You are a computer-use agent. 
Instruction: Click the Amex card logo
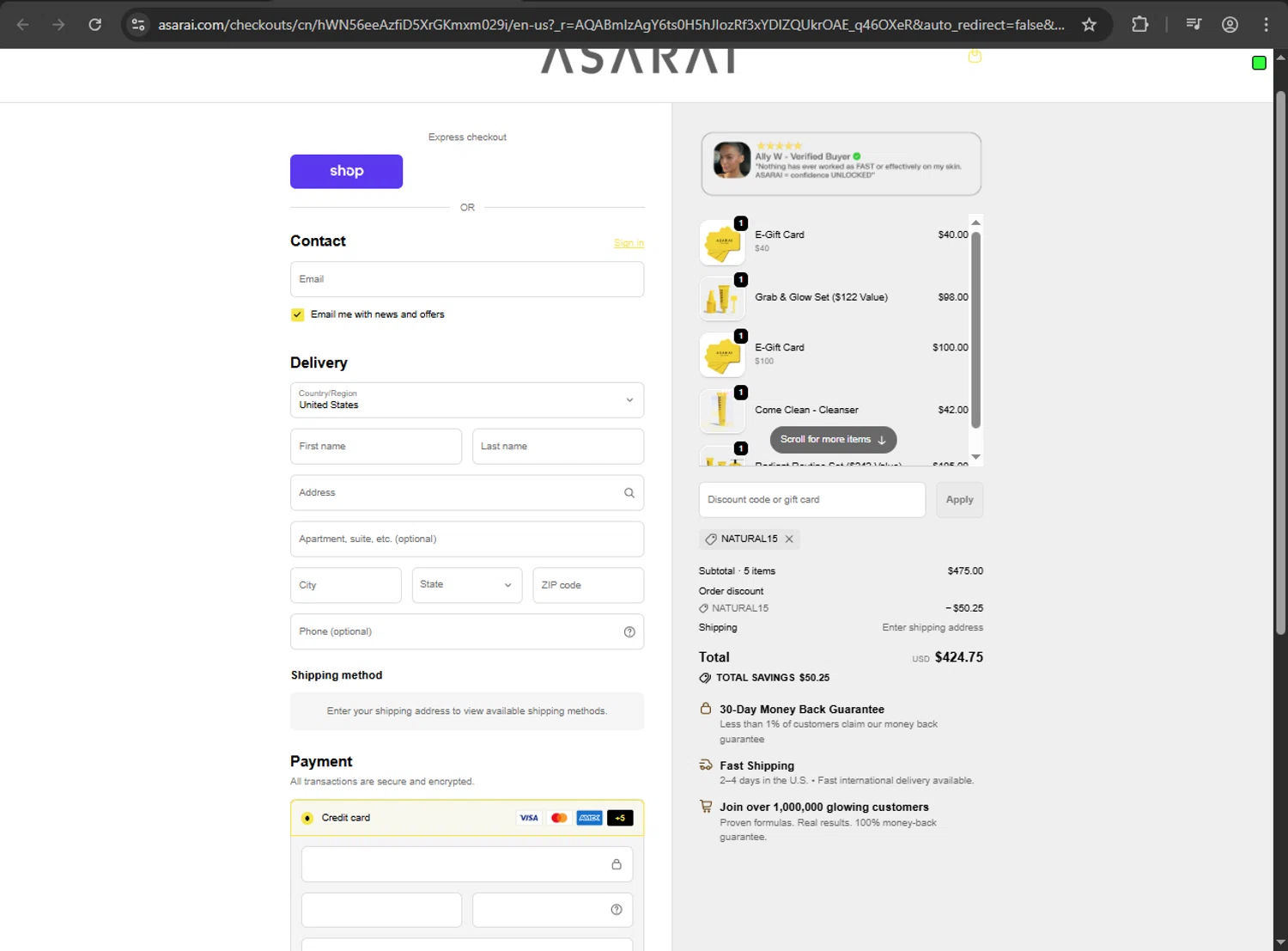pos(590,818)
